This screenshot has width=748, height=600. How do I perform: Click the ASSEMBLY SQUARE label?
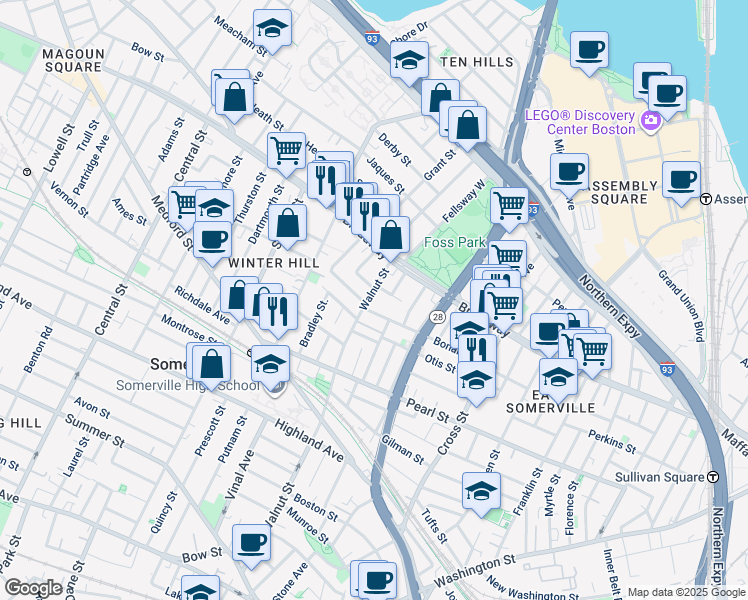click(620, 193)
